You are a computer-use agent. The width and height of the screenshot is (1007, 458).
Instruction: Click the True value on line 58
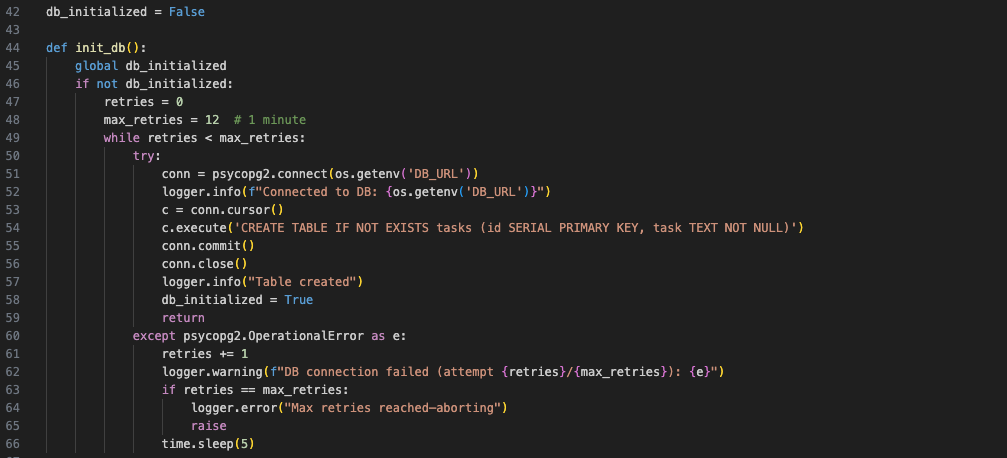pyautogui.click(x=299, y=299)
